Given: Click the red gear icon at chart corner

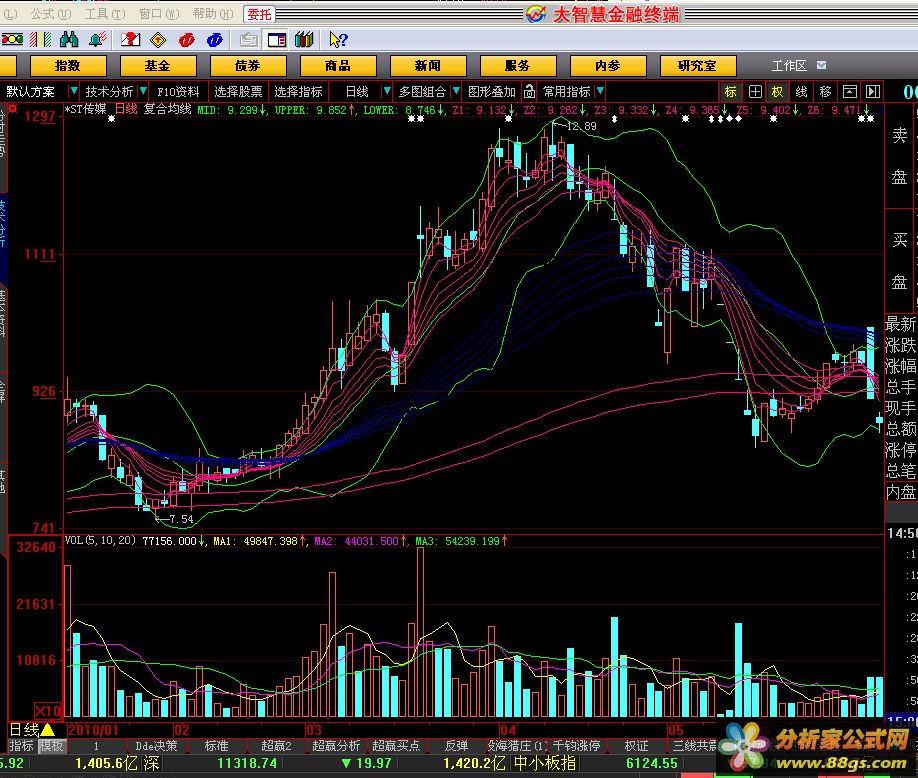Looking at the screenshot, I should tap(12, 109).
